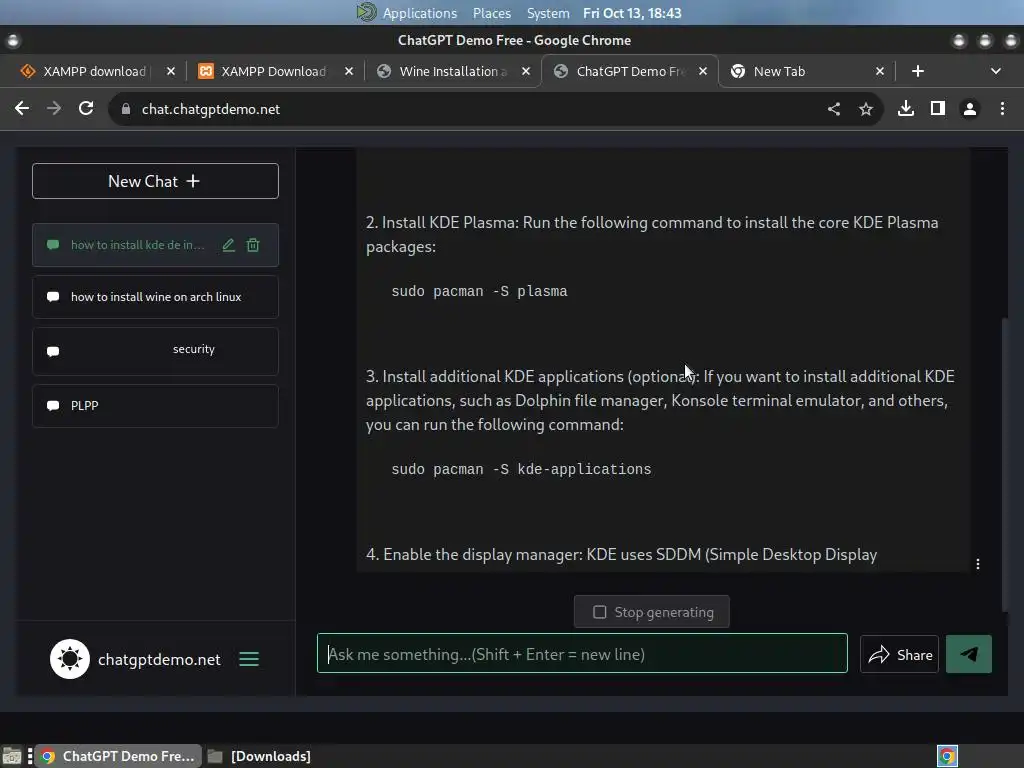Viewport: 1024px width, 768px height.
Task: Open the 'PLPP' chat
Action: tap(155, 406)
